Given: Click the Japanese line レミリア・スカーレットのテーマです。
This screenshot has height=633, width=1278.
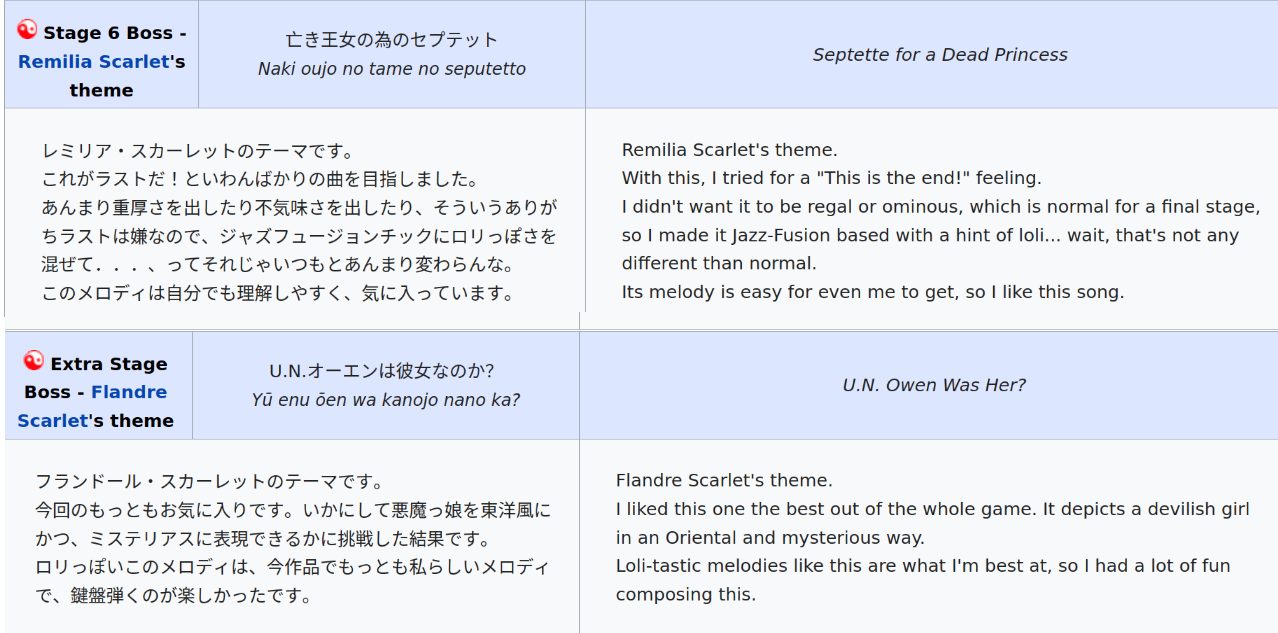Looking at the screenshot, I should click(x=198, y=151).
